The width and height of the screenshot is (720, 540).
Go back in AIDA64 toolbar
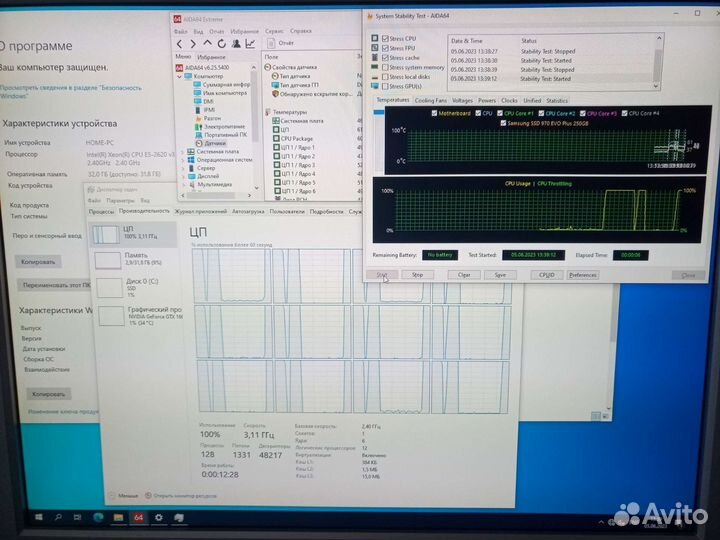point(180,44)
